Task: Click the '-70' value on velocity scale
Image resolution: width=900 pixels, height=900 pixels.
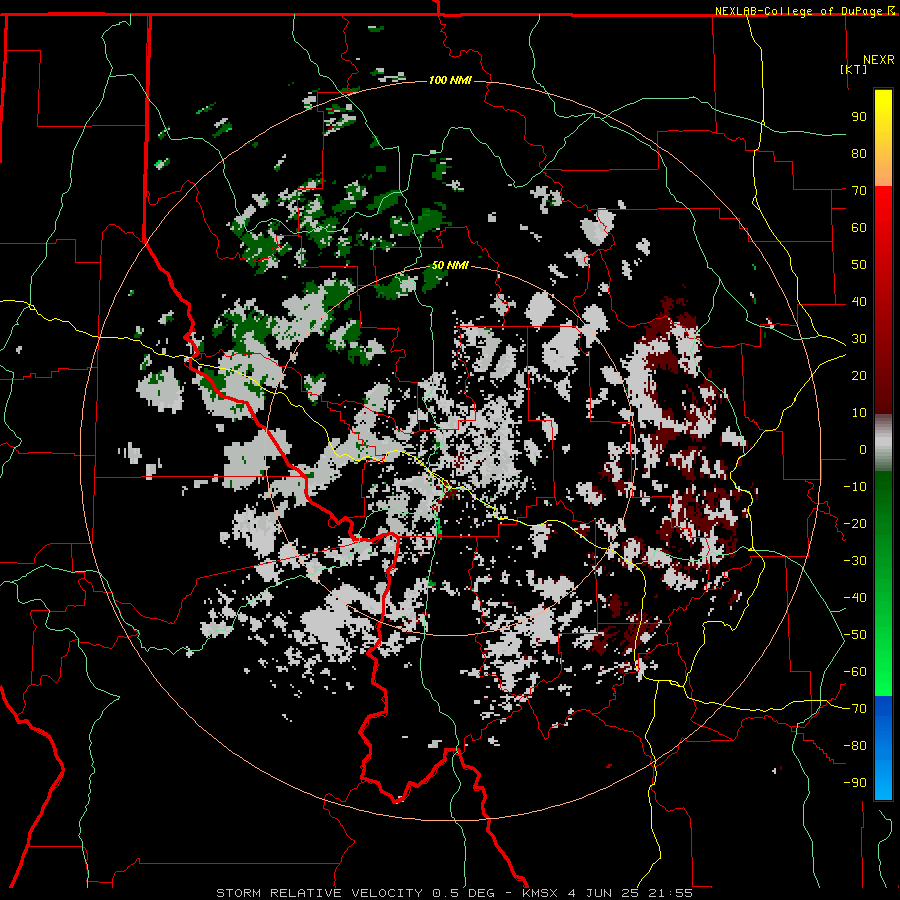Action: click(x=855, y=709)
